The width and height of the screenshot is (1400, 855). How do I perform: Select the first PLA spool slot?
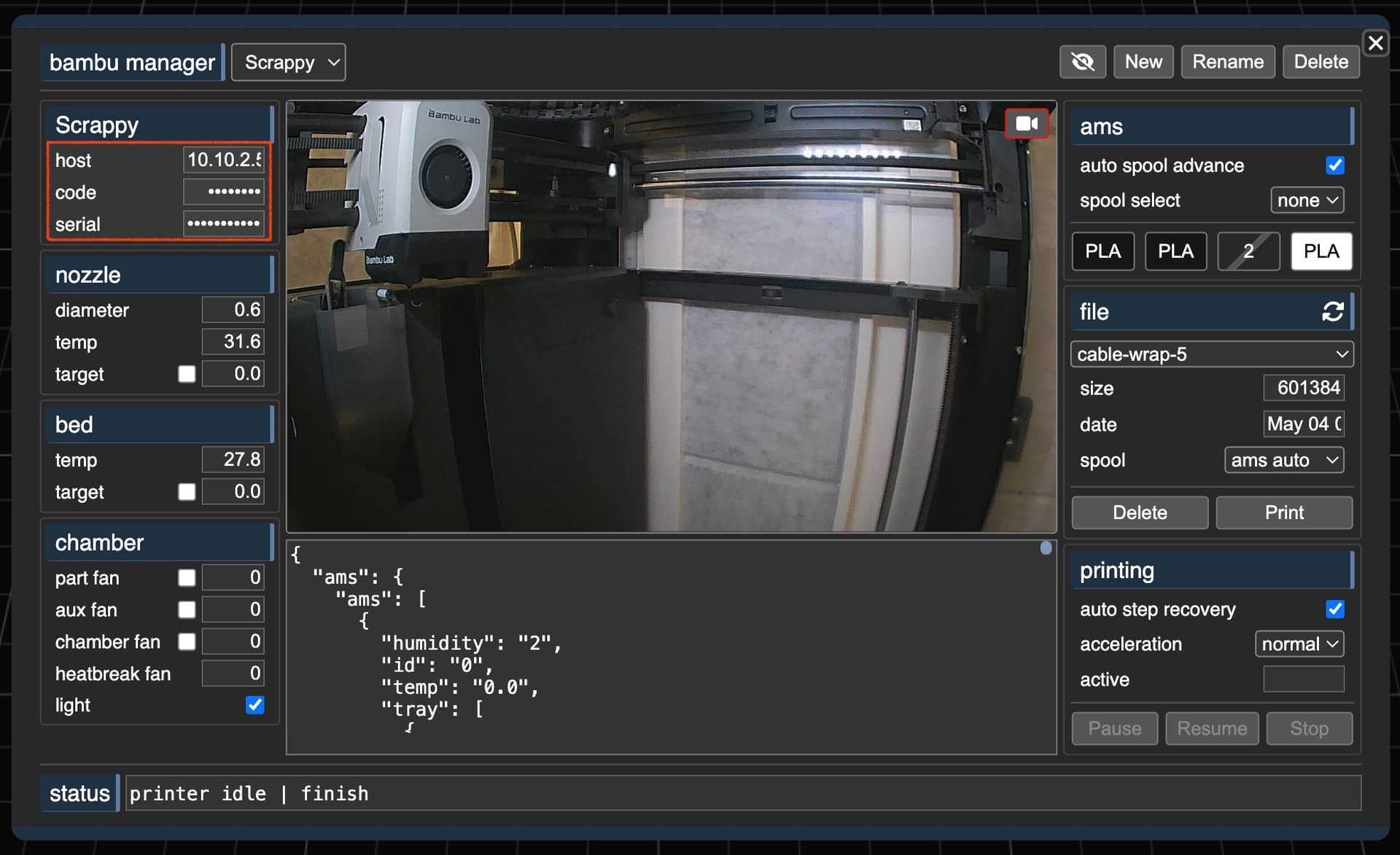pyautogui.click(x=1102, y=251)
